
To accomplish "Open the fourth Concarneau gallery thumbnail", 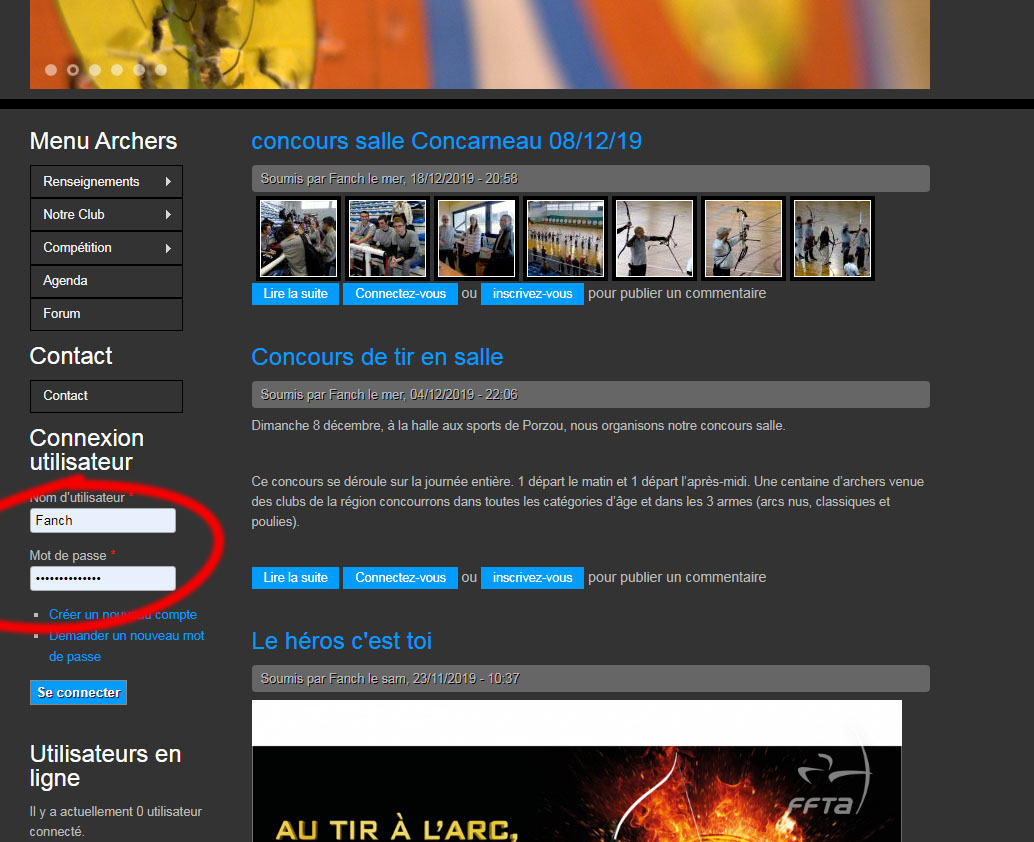I will pos(565,238).
